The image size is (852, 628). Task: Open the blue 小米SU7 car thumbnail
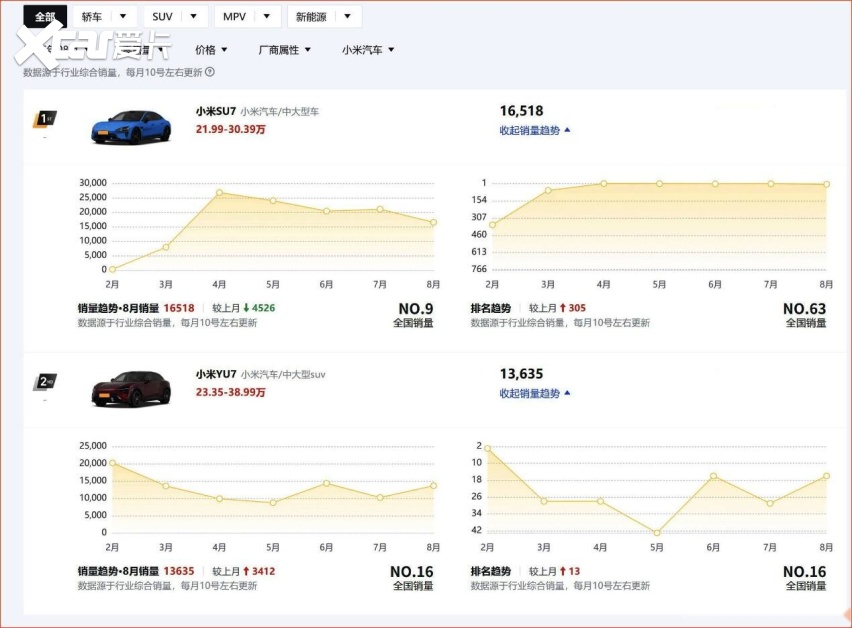click(x=131, y=127)
